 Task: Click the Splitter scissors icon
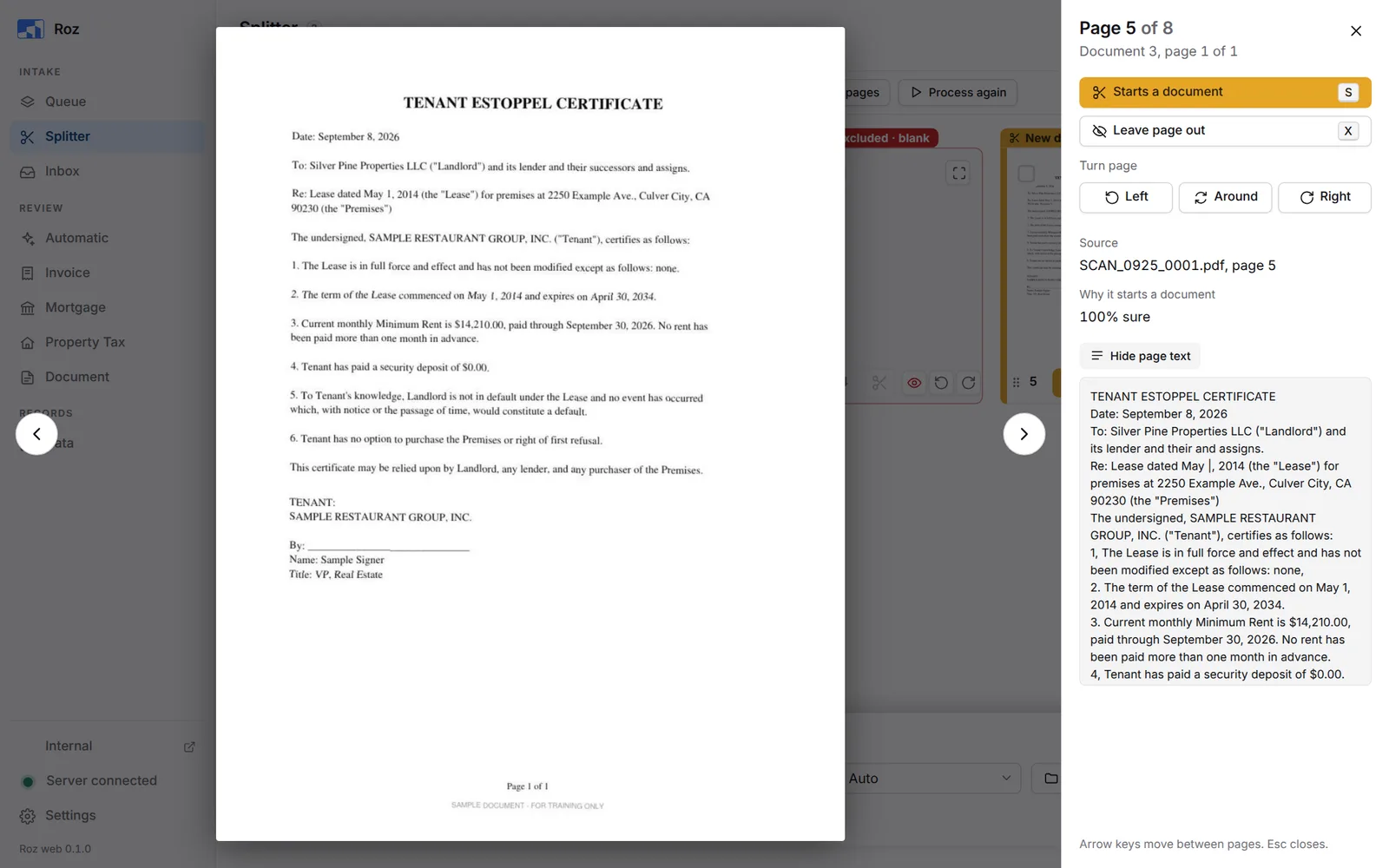(28, 137)
